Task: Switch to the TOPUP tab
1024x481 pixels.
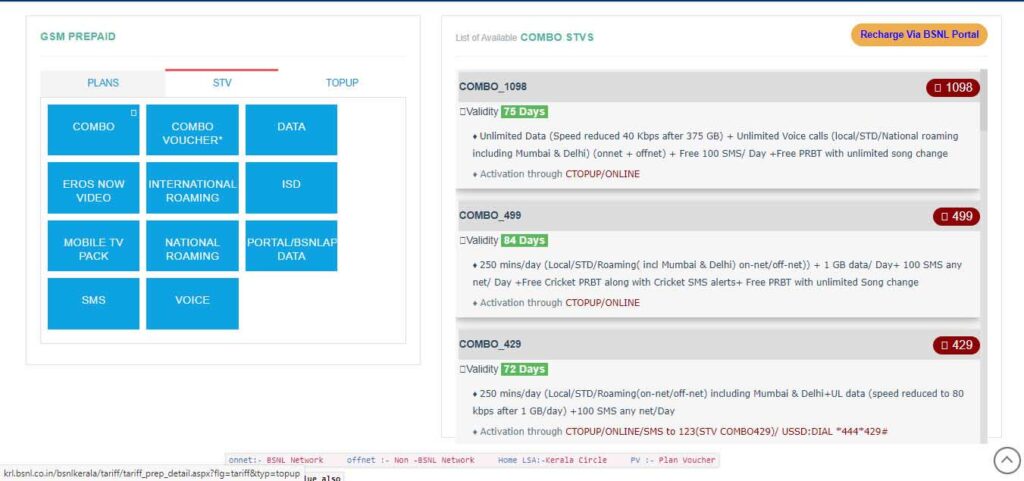Action: point(342,83)
